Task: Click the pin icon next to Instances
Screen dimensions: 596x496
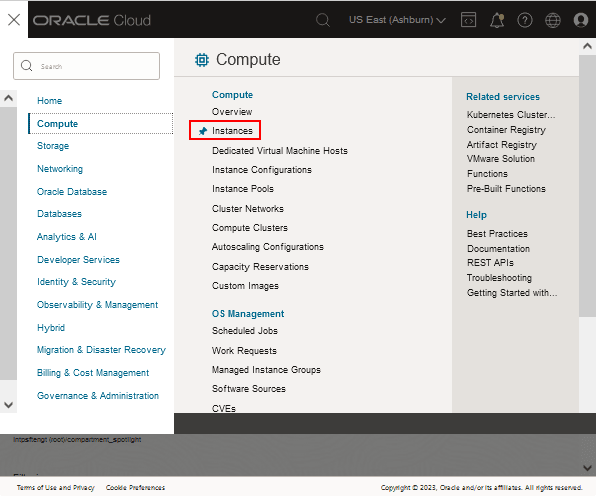Action: pos(203,131)
